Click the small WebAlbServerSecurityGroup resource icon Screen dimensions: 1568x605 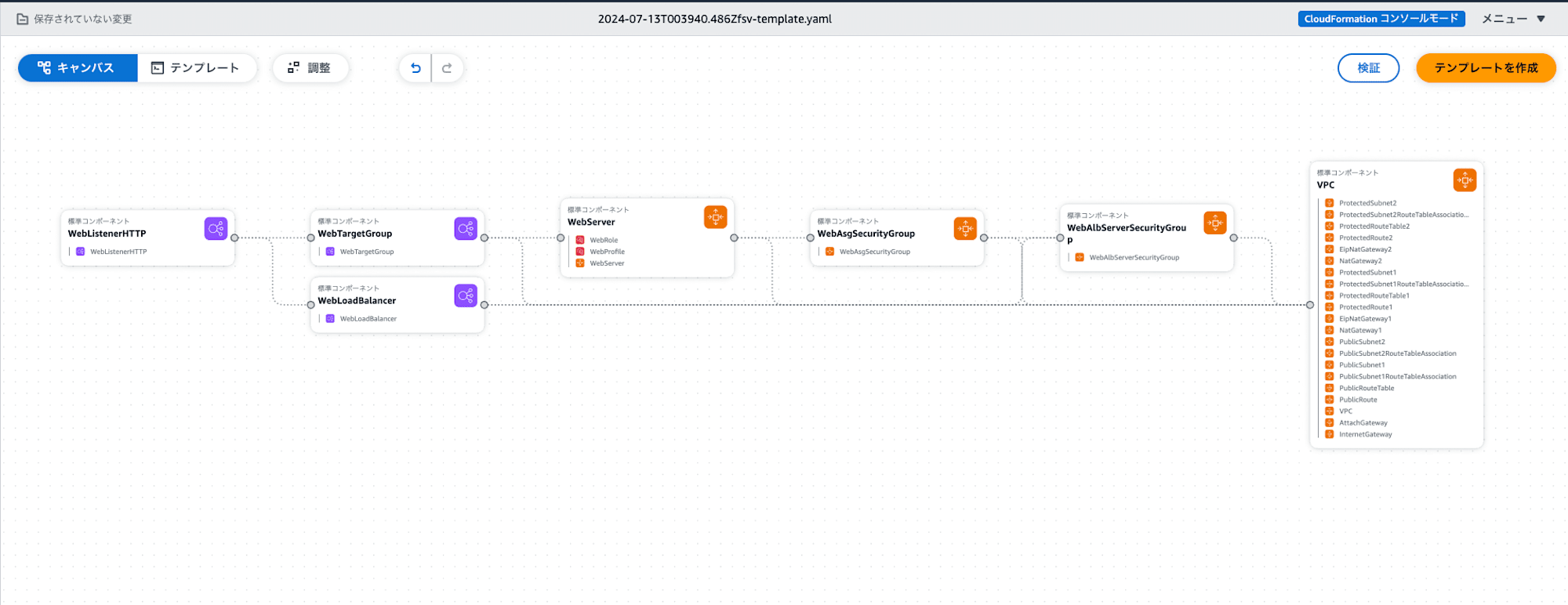(x=1080, y=257)
